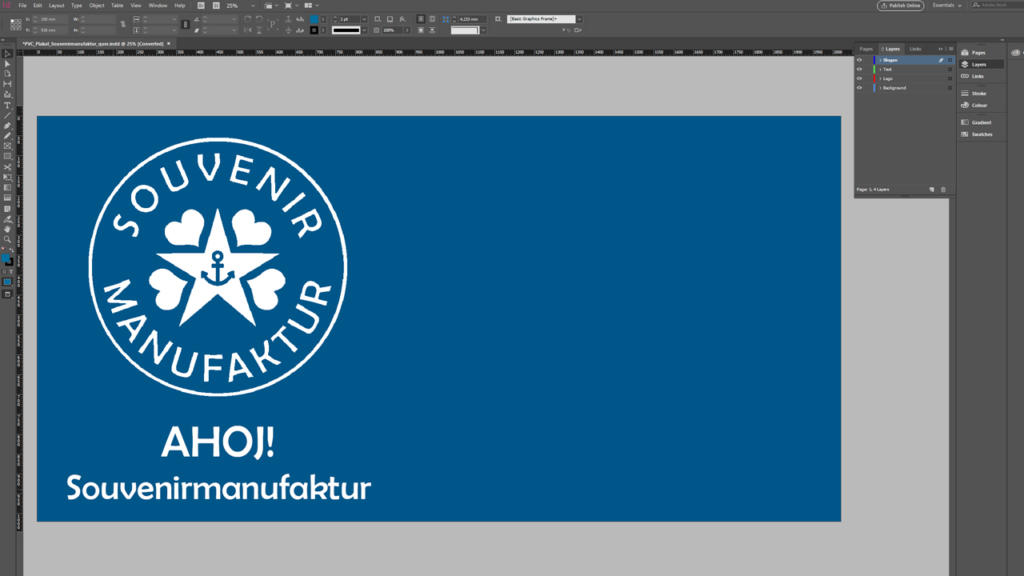Viewport: 1024px width, 576px height.
Task: Choose the Hand tool
Action: [x=7, y=229]
